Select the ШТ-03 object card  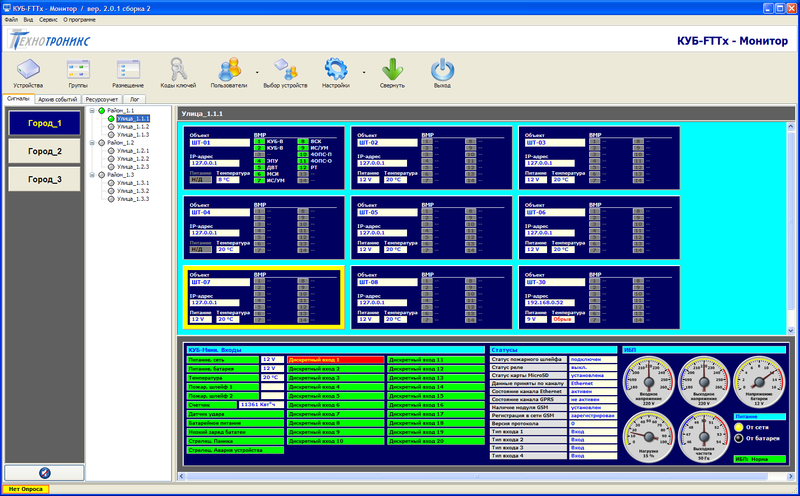(x=599, y=158)
